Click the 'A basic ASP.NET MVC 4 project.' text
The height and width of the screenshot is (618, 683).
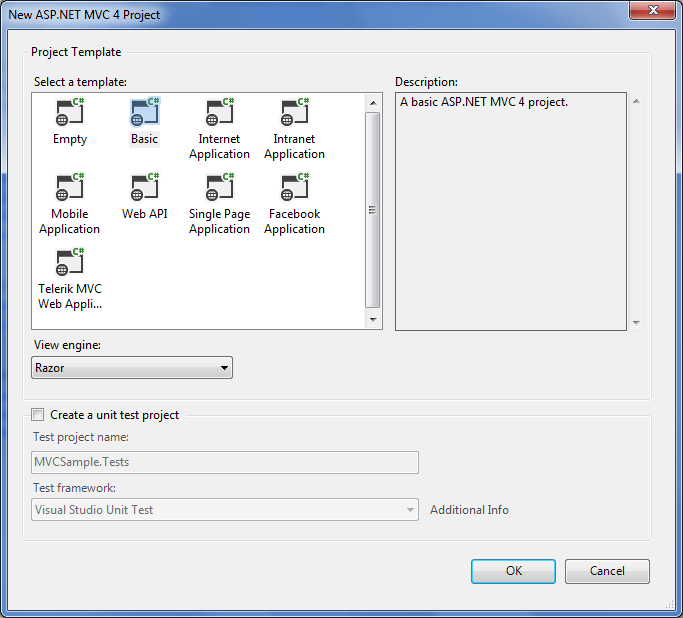pos(484,102)
